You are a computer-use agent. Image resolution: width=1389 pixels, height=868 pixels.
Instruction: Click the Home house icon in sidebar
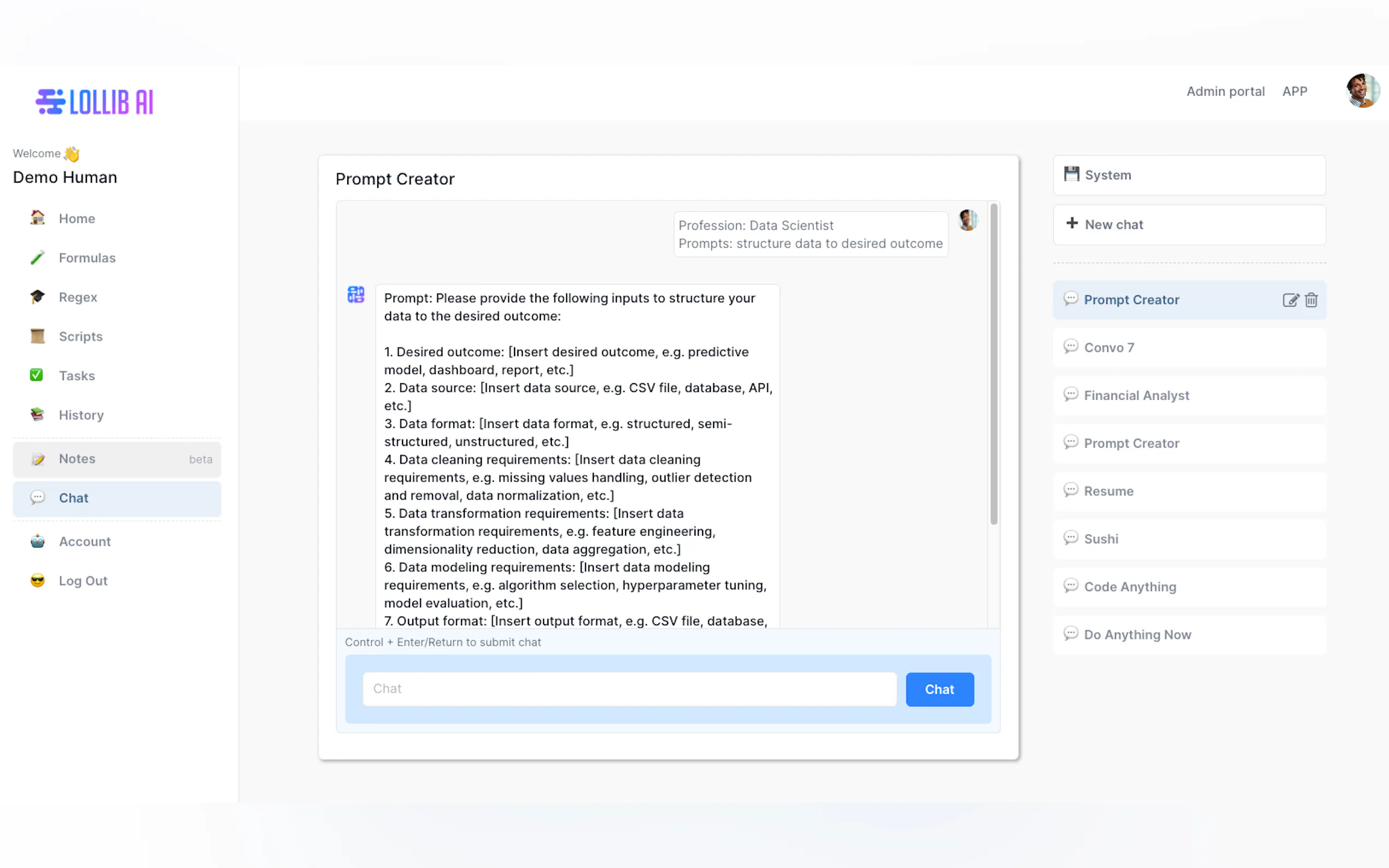coord(37,218)
